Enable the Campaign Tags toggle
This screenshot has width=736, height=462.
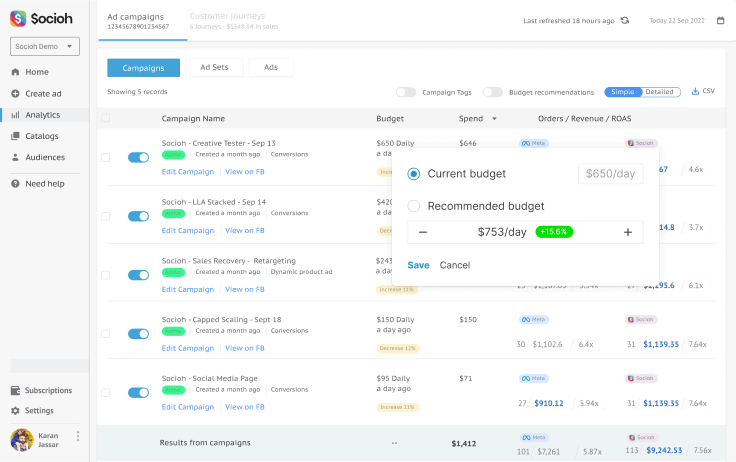406,92
